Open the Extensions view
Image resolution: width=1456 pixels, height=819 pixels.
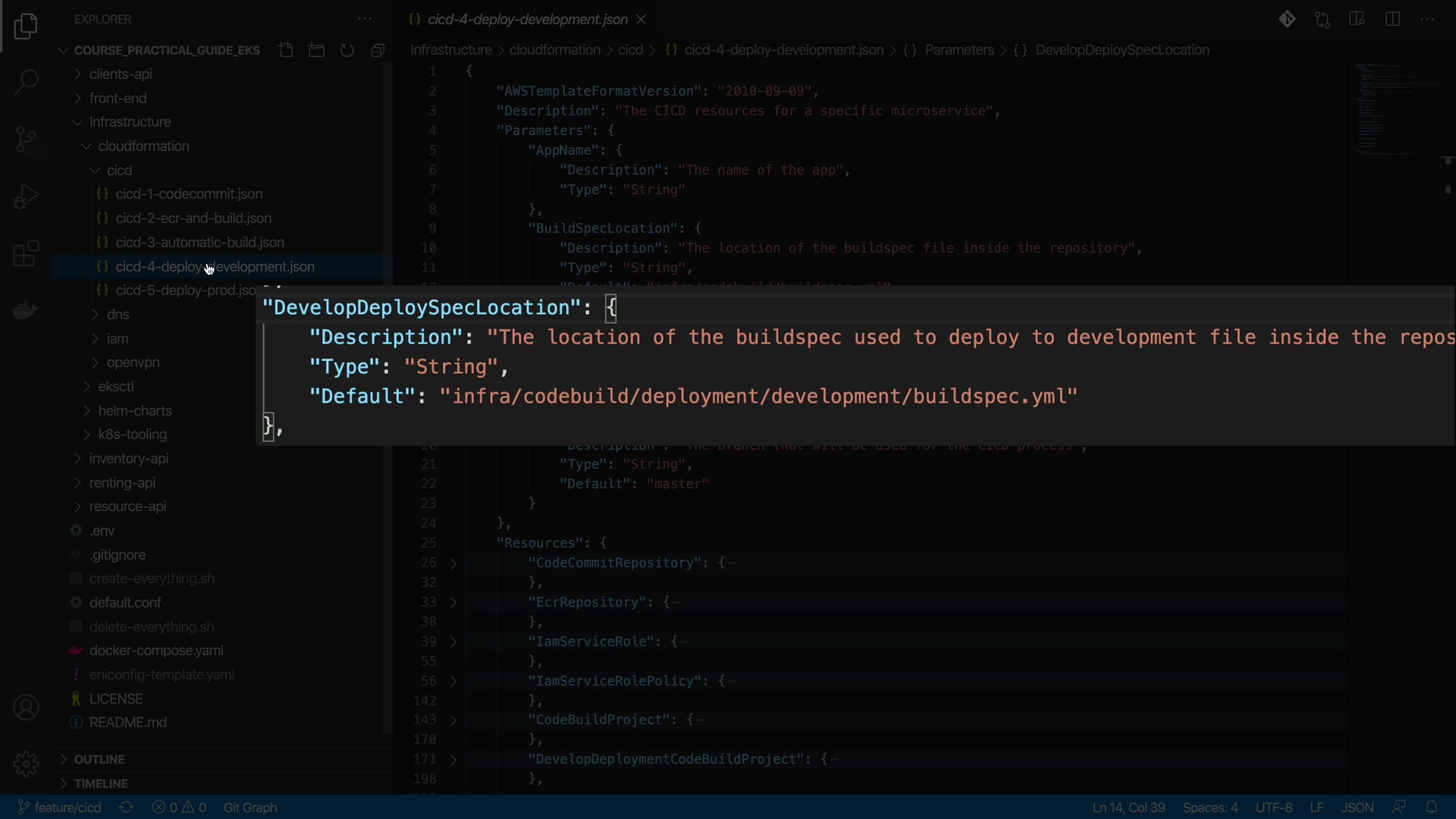coord(26,253)
